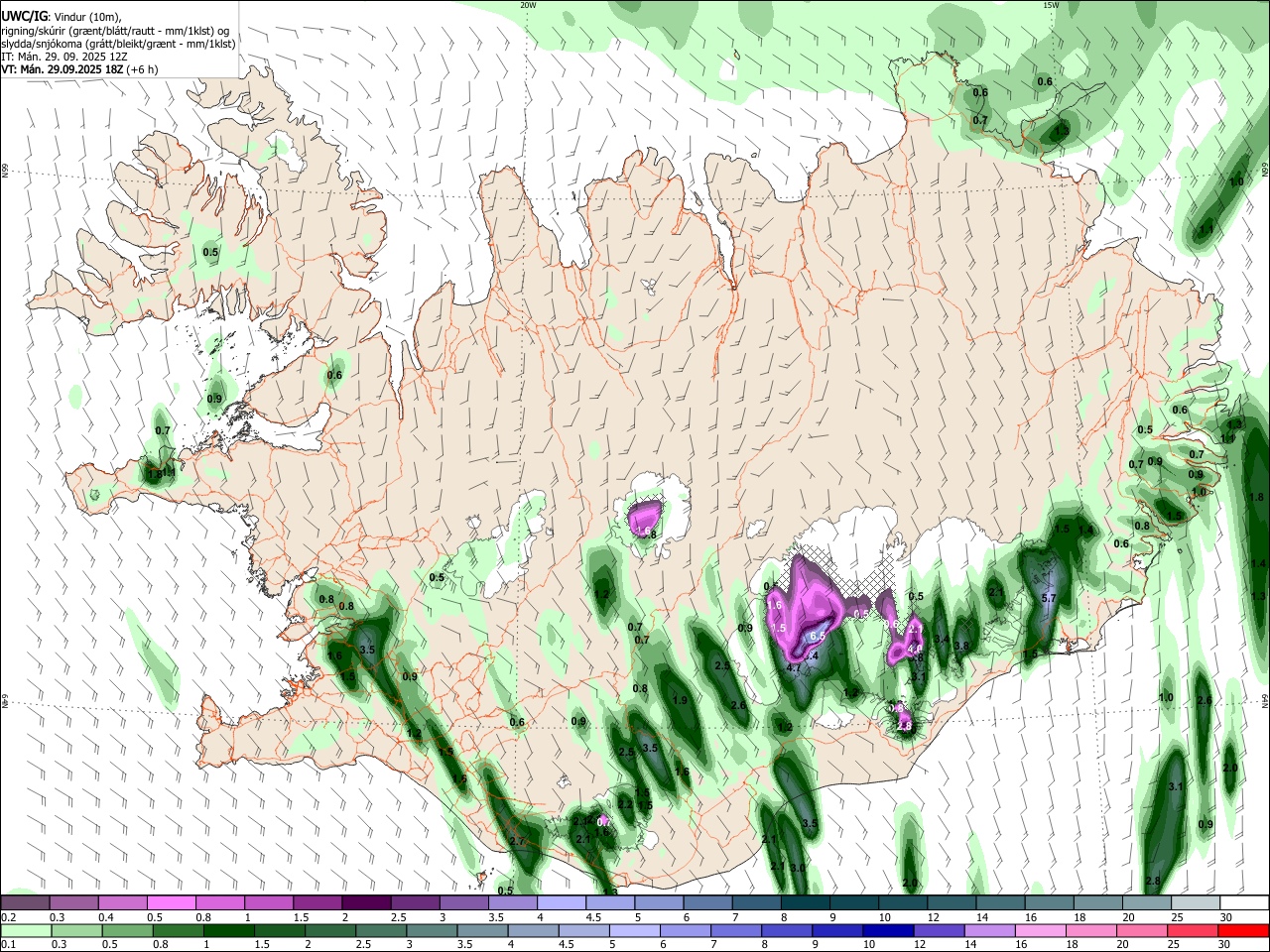Click the 3.0 precipitation value
The width and height of the screenshot is (1270, 952).
(x=797, y=868)
